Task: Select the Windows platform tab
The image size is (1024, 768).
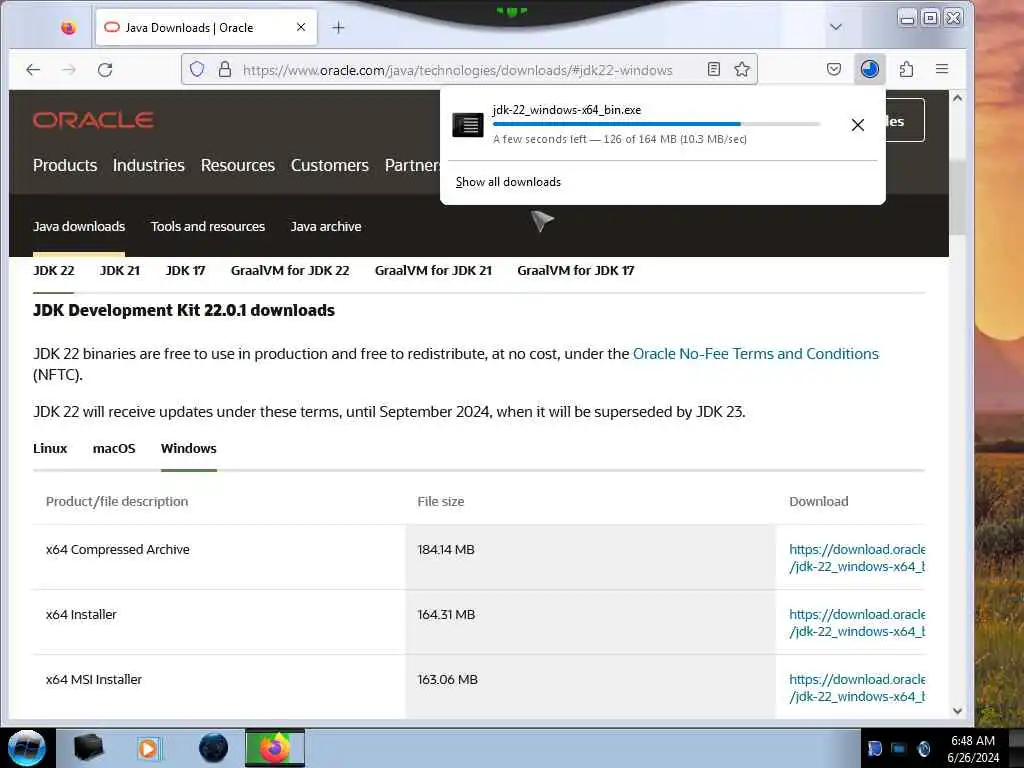Action: click(x=189, y=449)
